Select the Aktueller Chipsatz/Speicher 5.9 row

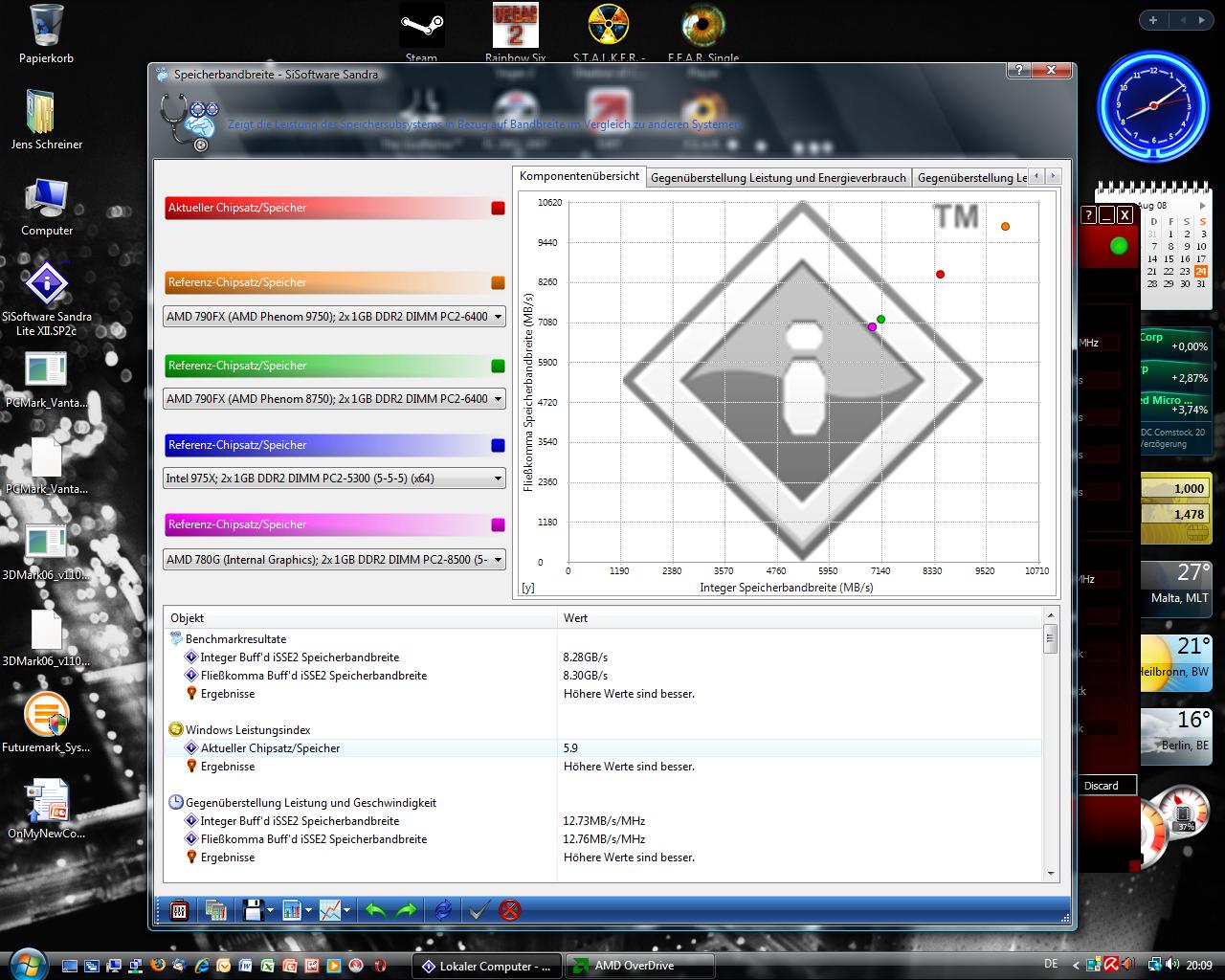click(x=603, y=748)
